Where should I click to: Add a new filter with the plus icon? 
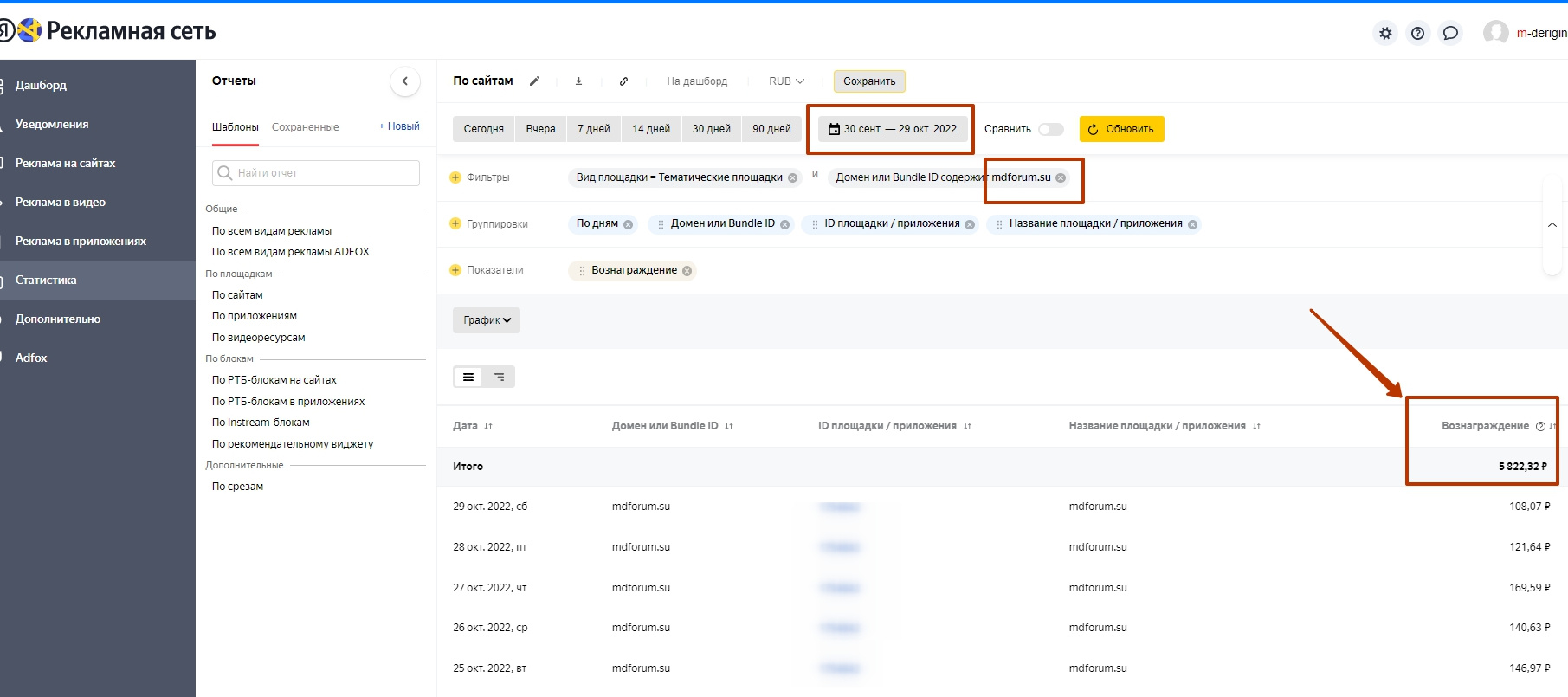point(455,177)
